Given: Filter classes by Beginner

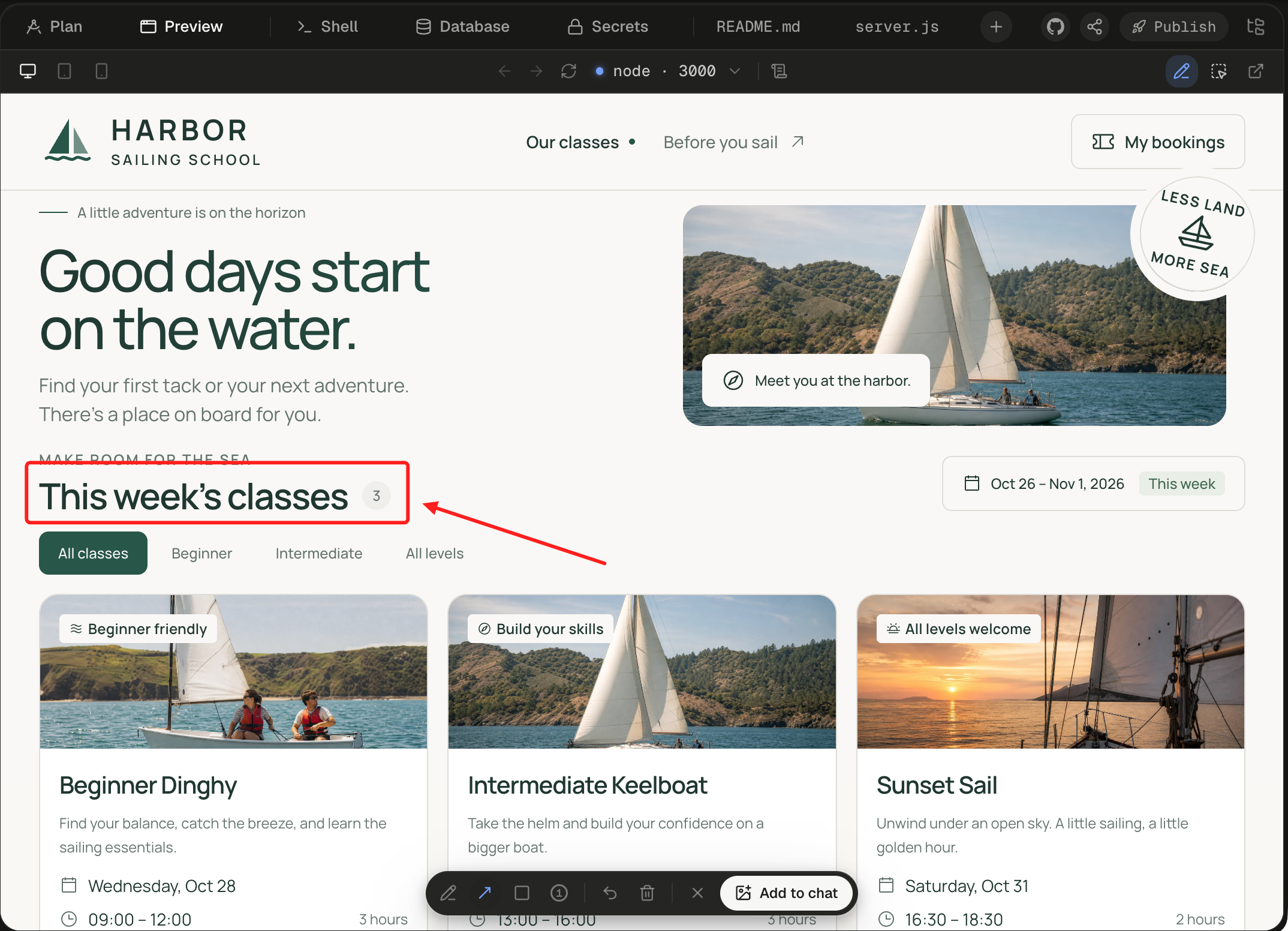Looking at the screenshot, I should pos(201,553).
